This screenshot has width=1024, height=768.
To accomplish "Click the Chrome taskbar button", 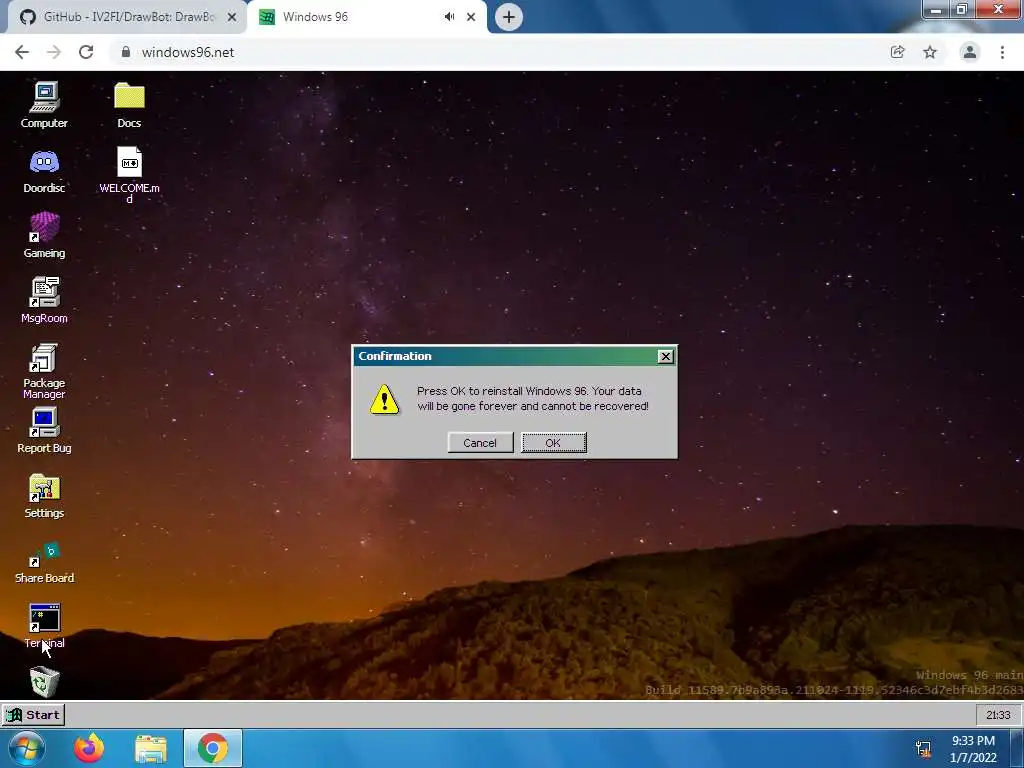I will (213, 748).
